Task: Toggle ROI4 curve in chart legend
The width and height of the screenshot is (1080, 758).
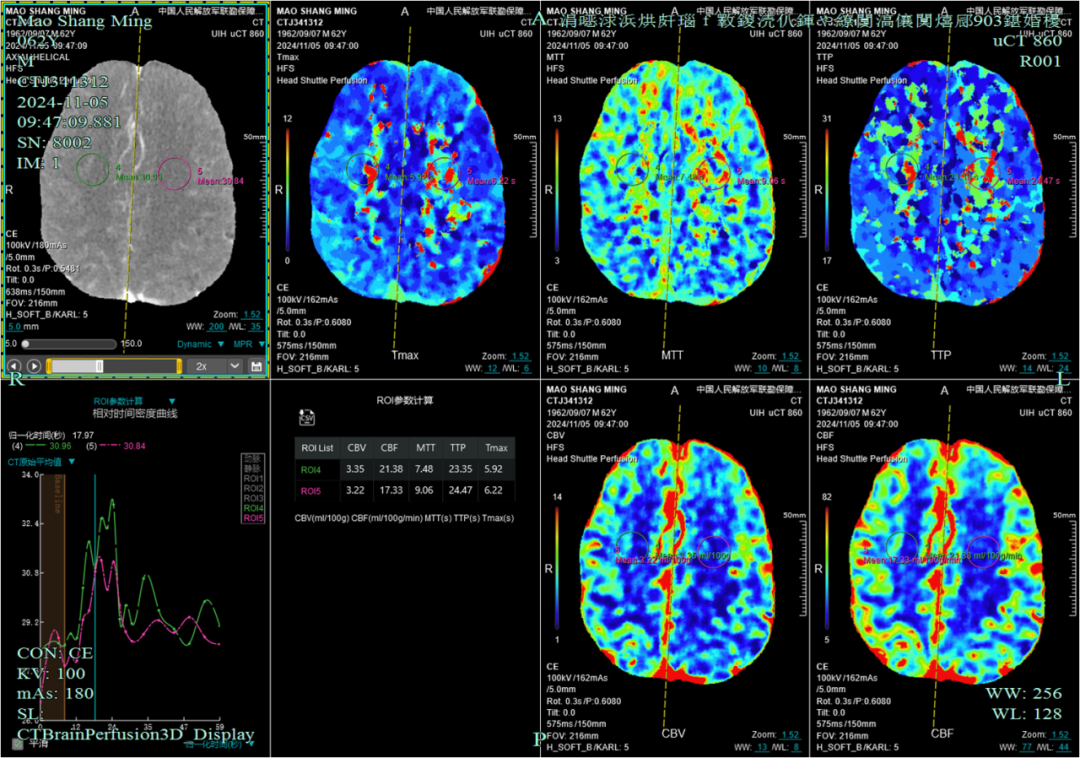Action: pyautogui.click(x=253, y=508)
